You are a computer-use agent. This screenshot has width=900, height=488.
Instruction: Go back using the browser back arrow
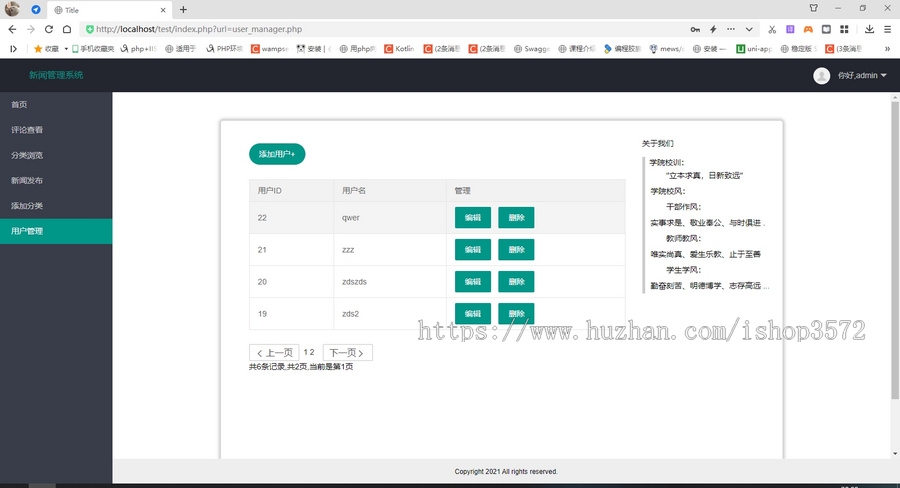[12, 29]
